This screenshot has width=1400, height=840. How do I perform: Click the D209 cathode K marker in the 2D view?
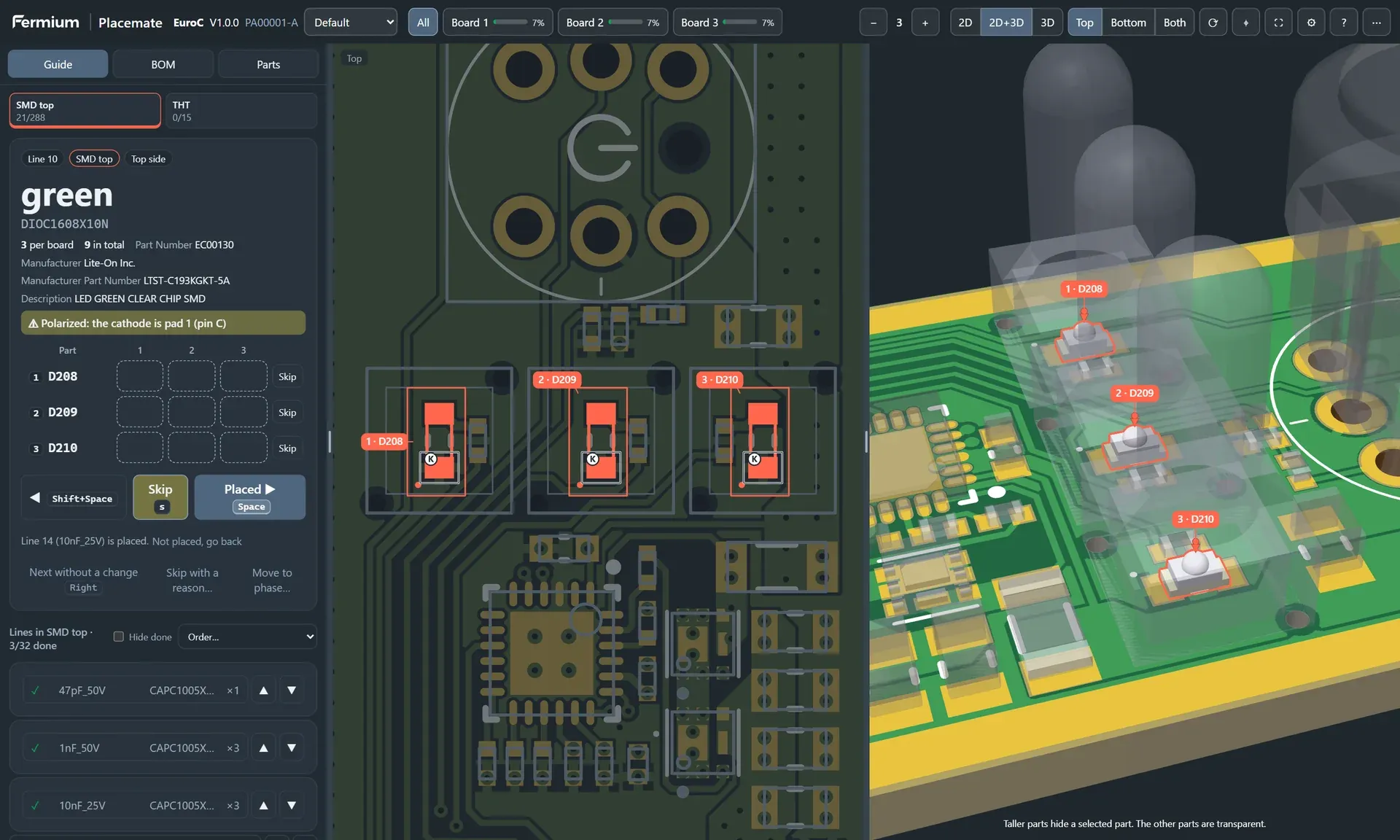593,459
